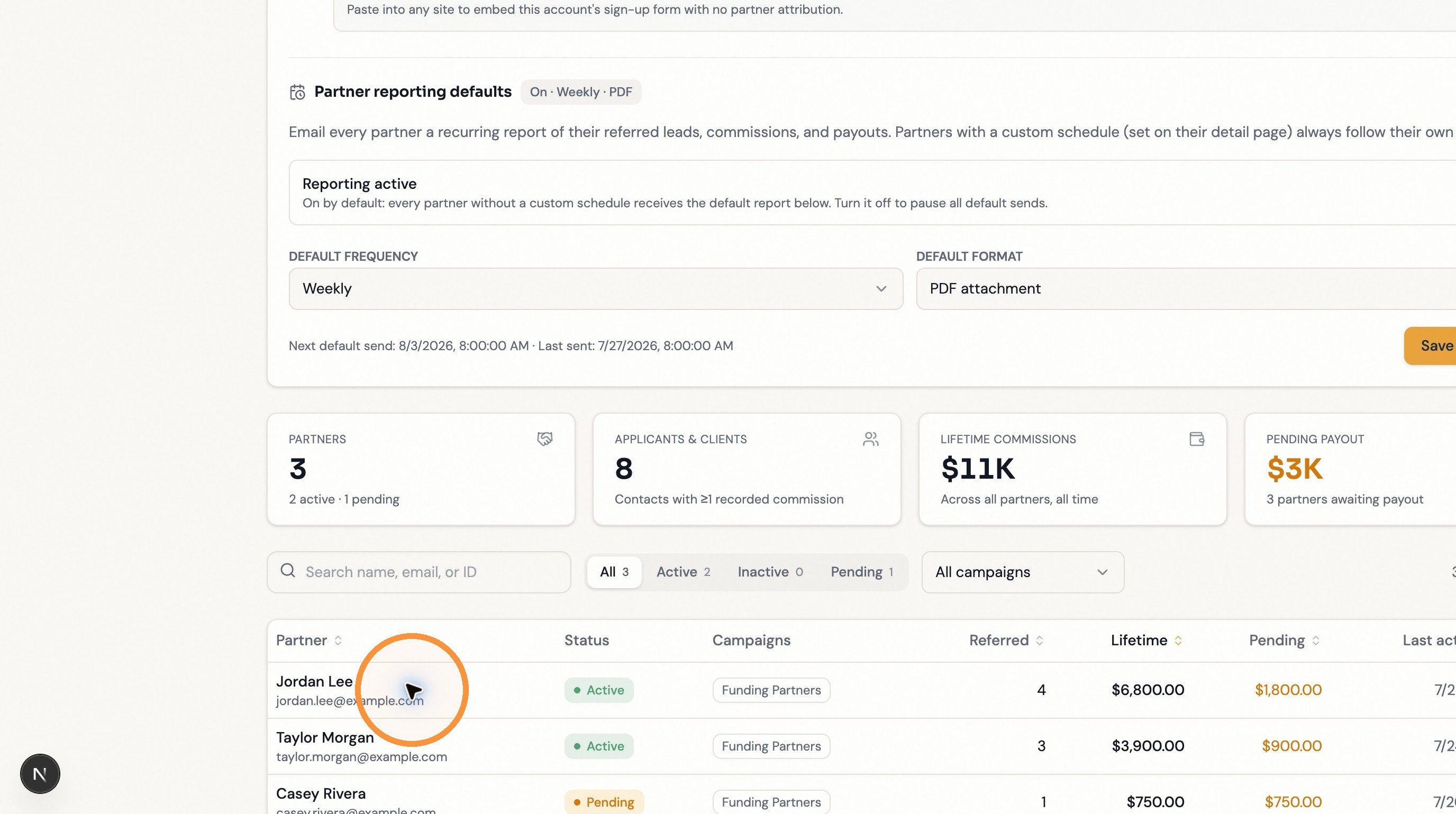Click the $3,900.00 lifetime value

[x=1148, y=746]
